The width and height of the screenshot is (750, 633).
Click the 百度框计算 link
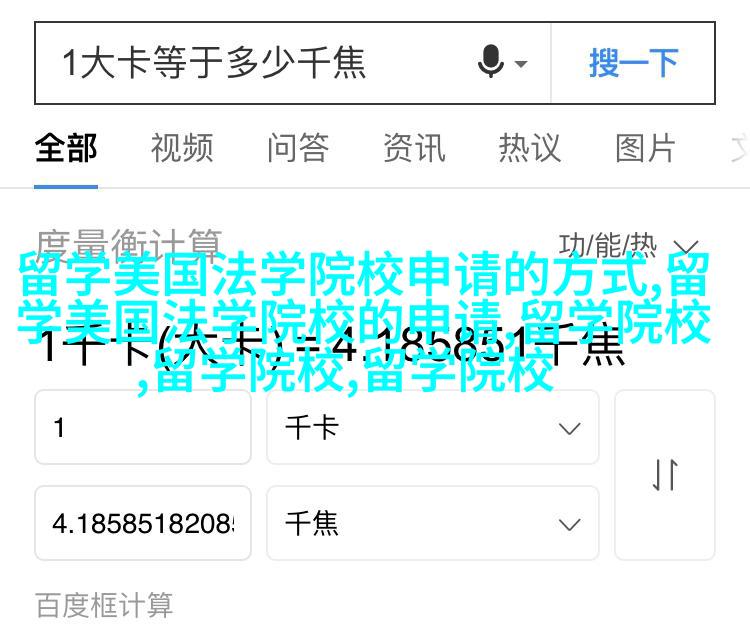click(x=104, y=605)
